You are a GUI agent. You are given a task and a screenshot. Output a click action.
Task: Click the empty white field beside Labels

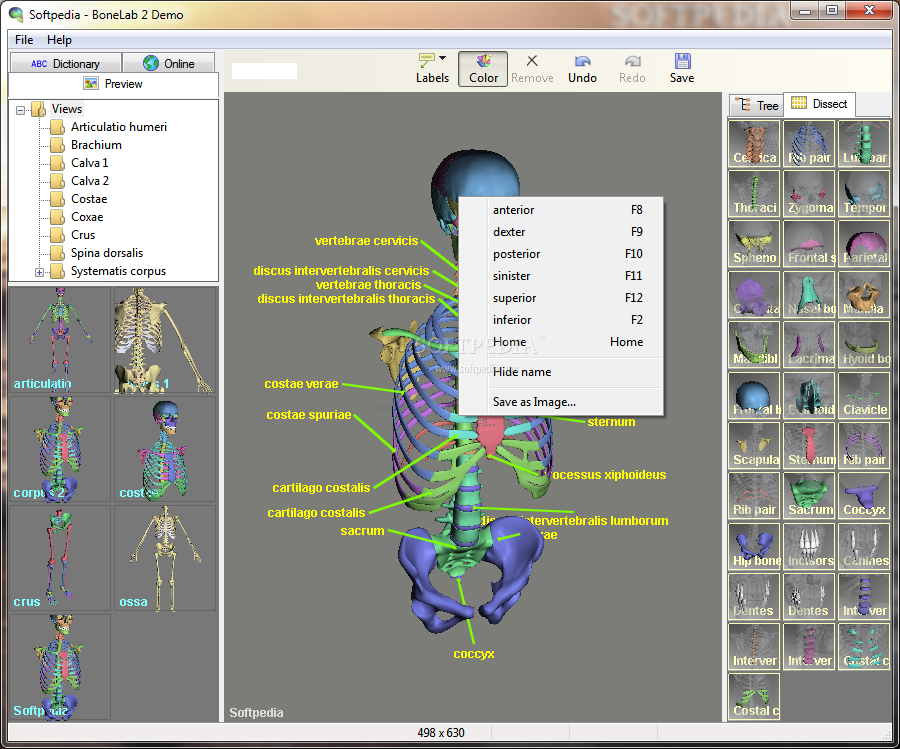(264, 71)
